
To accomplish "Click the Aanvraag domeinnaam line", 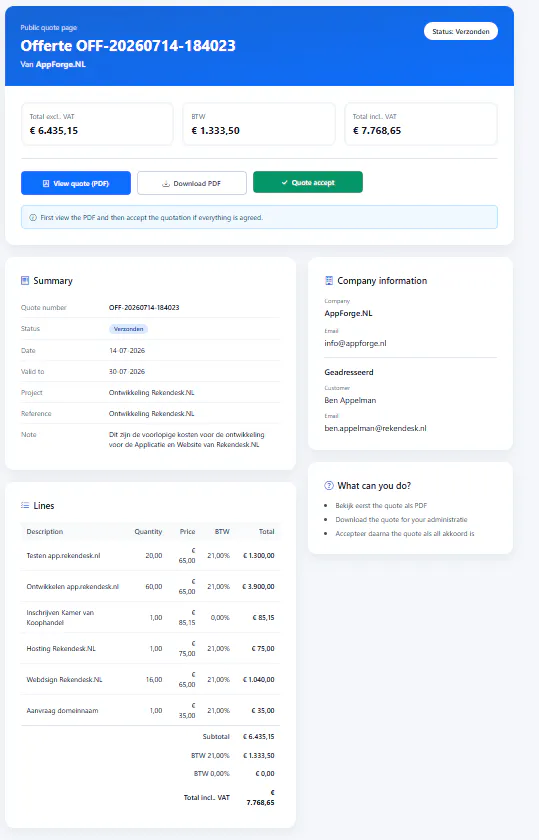I will coord(151,711).
